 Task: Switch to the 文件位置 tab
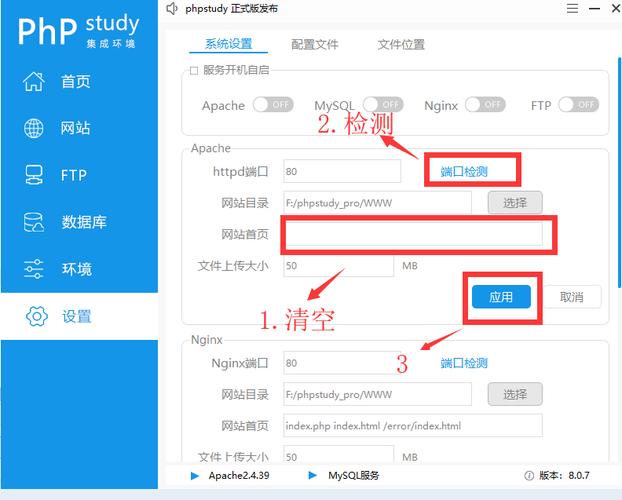pos(401,44)
